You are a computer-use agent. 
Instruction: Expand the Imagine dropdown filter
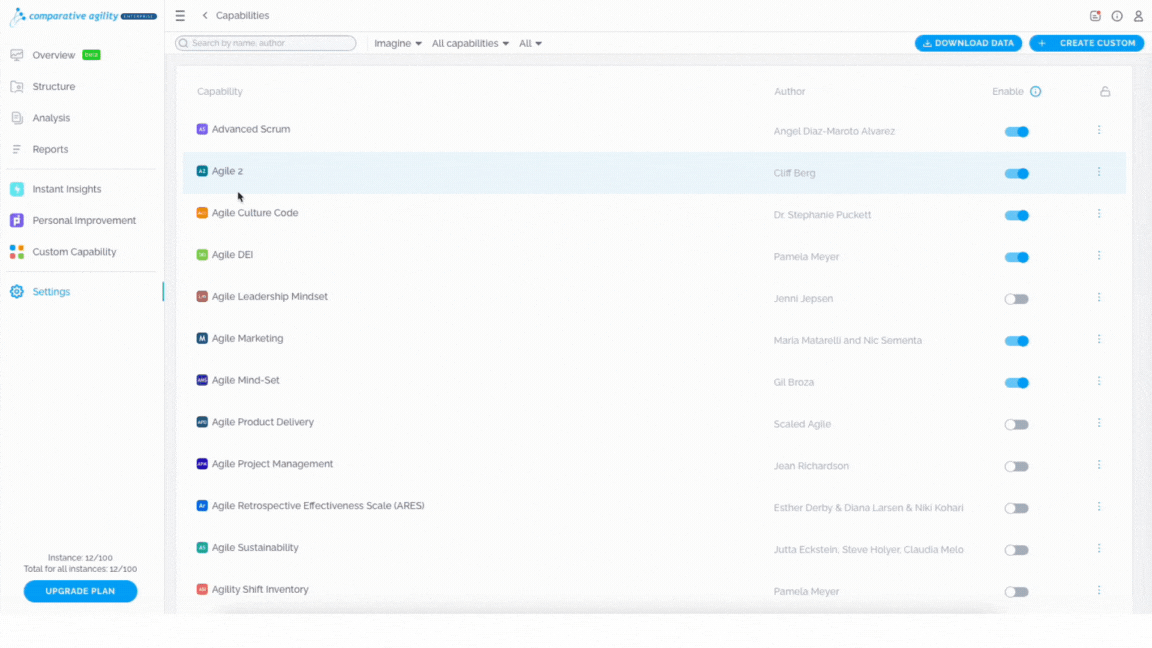[397, 43]
